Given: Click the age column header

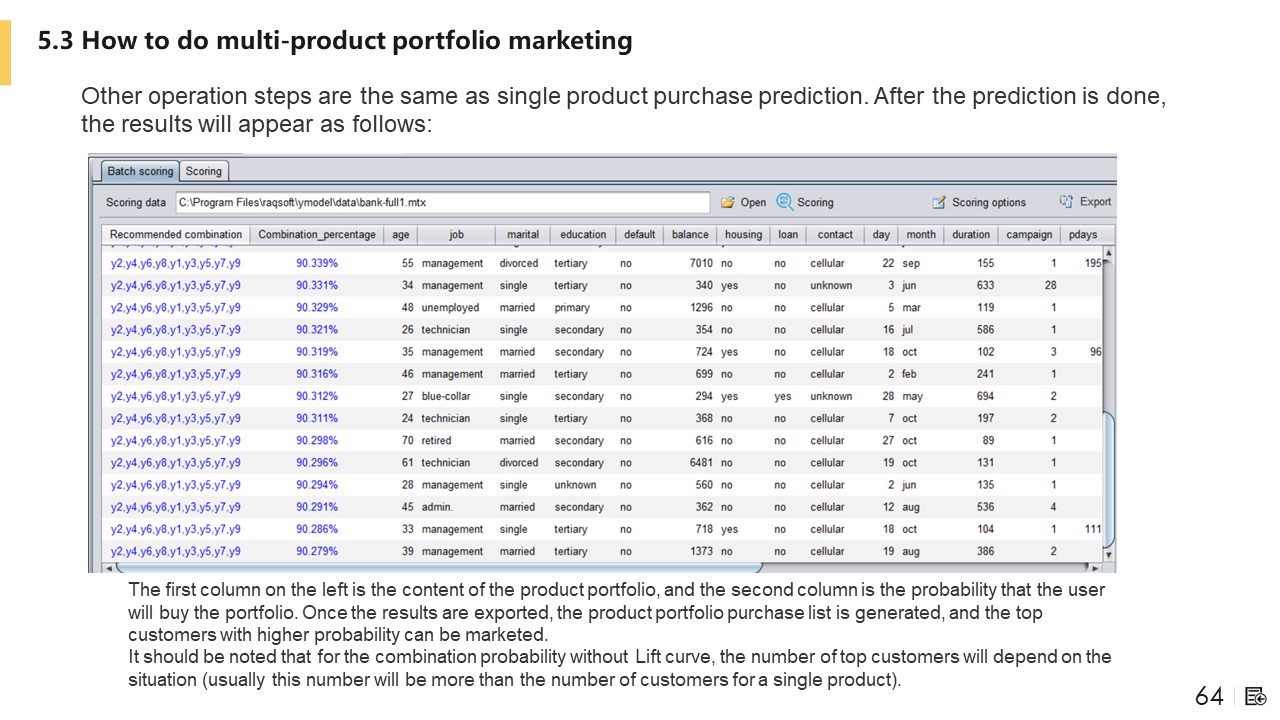Looking at the screenshot, I should click(401, 235).
